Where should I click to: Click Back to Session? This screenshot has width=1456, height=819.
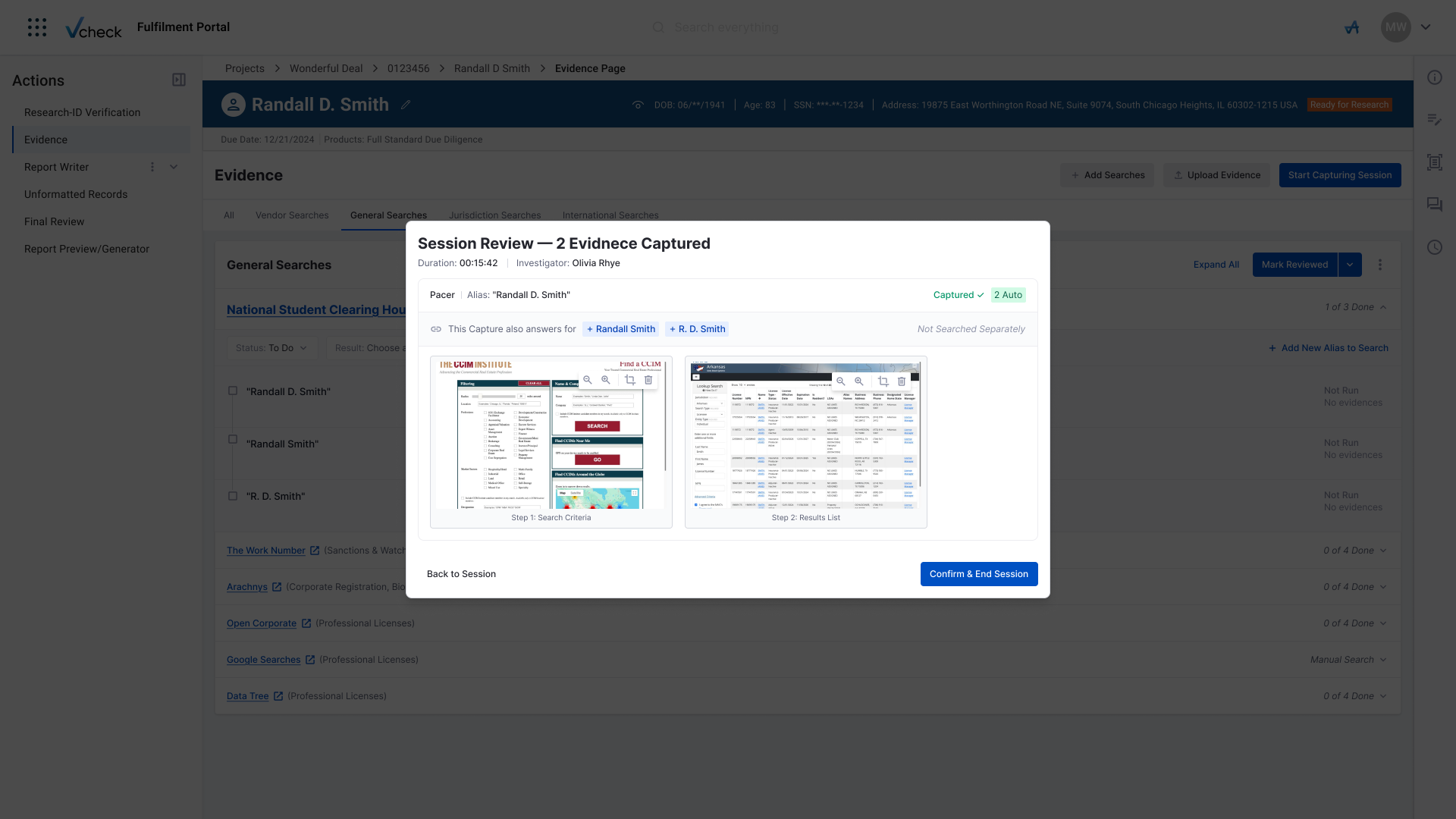[461, 574]
